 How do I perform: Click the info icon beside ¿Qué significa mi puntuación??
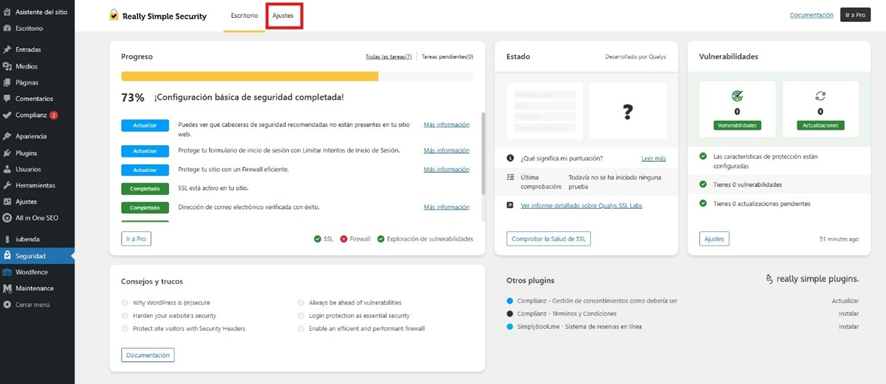[x=510, y=158]
